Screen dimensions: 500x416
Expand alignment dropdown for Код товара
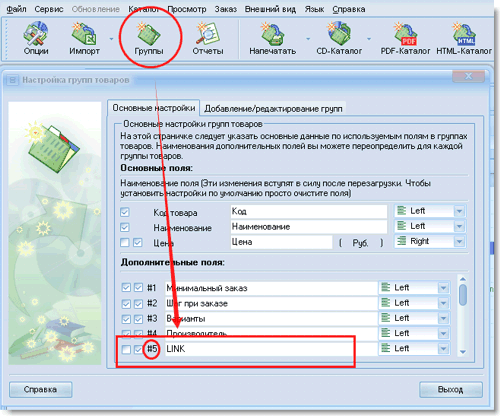coord(459,211)
